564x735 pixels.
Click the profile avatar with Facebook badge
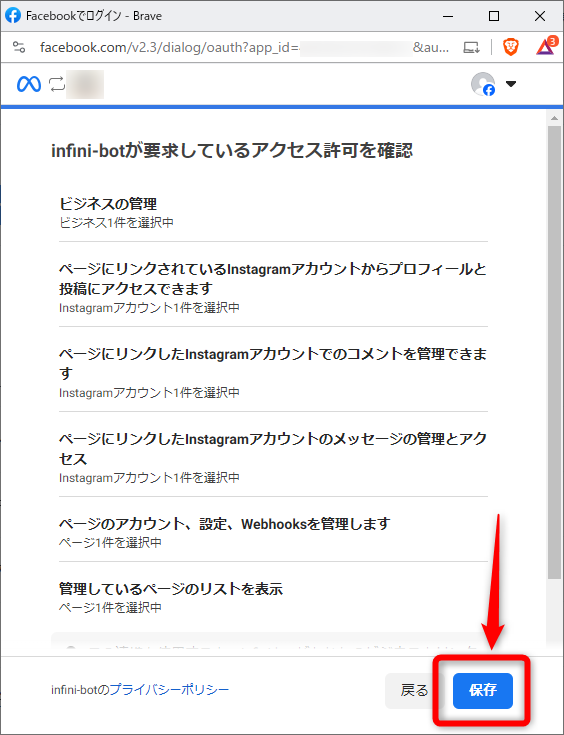[x=483, y=84]
